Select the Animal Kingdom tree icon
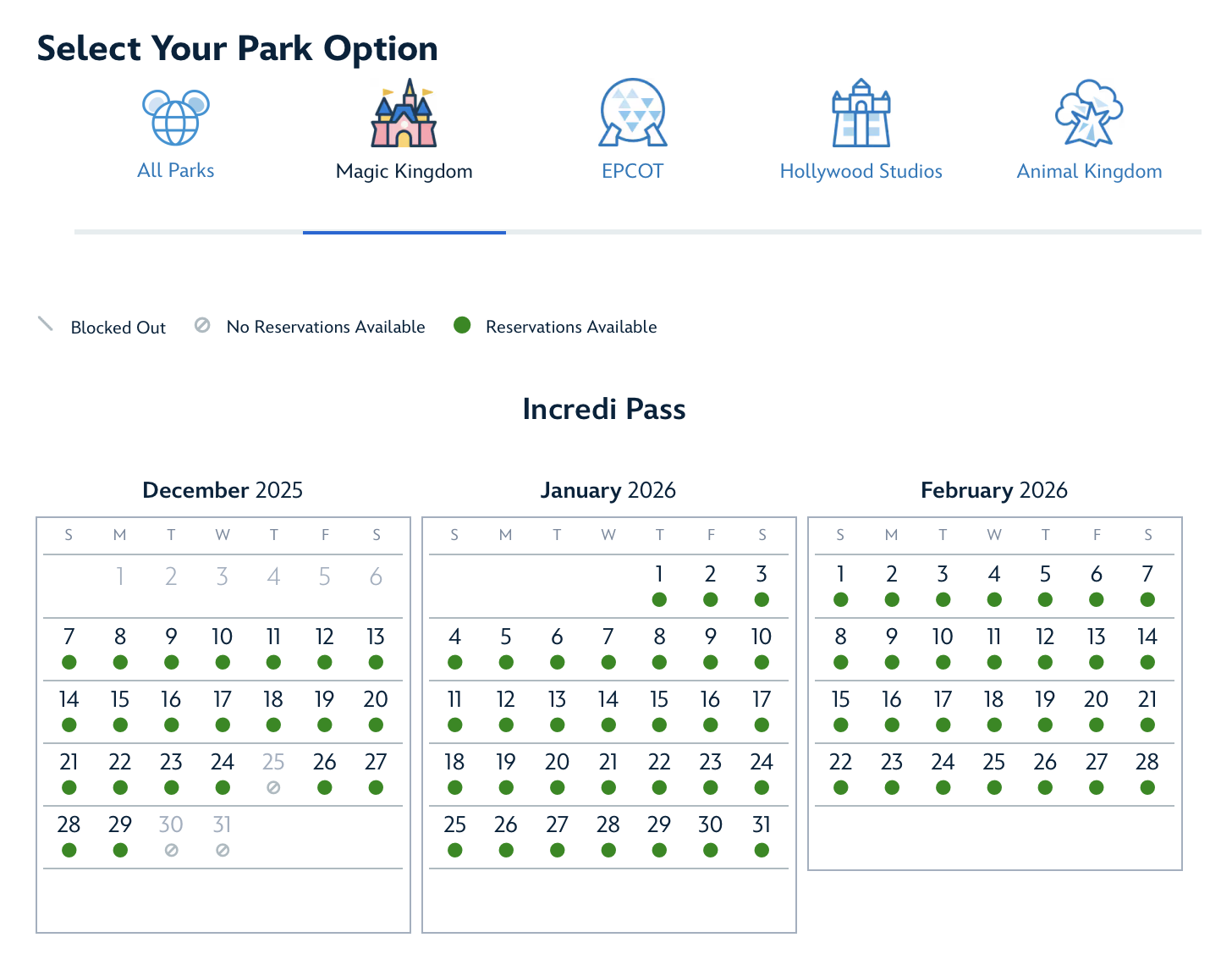 pos(1089,114)
